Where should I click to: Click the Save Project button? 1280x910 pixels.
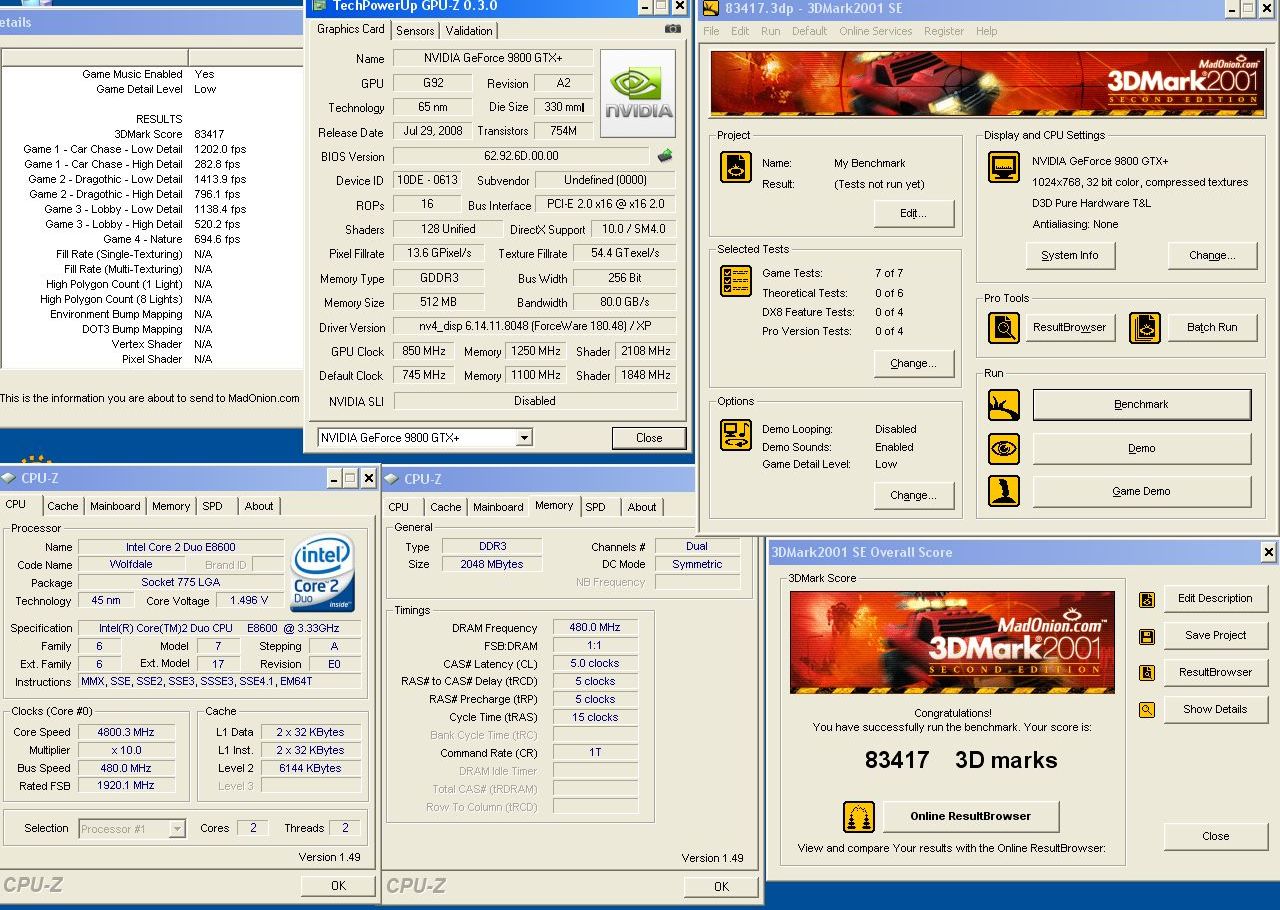coord(1215,635)
